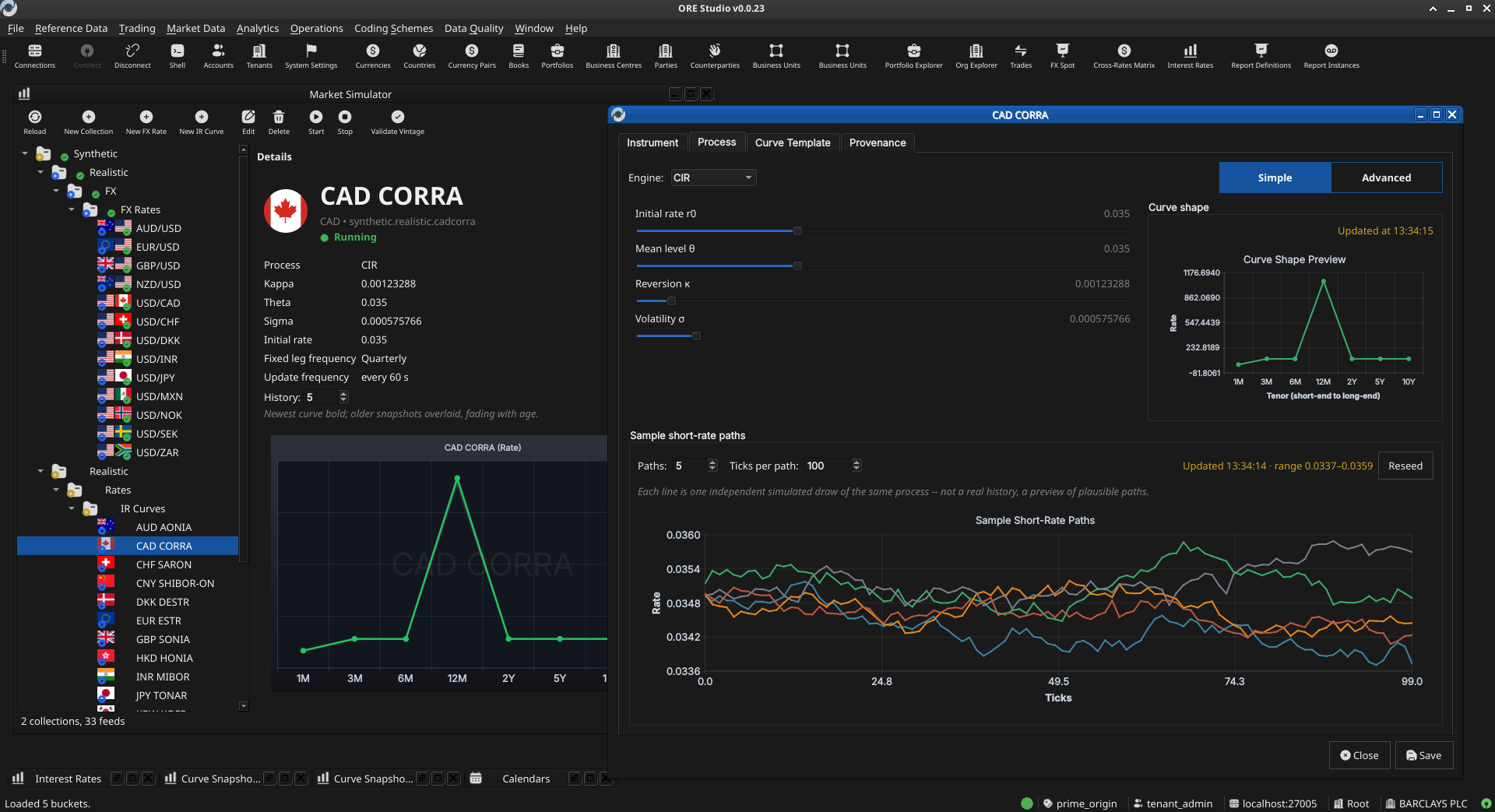Click the Ticks per path field
1495x812 pixels.
827,466
